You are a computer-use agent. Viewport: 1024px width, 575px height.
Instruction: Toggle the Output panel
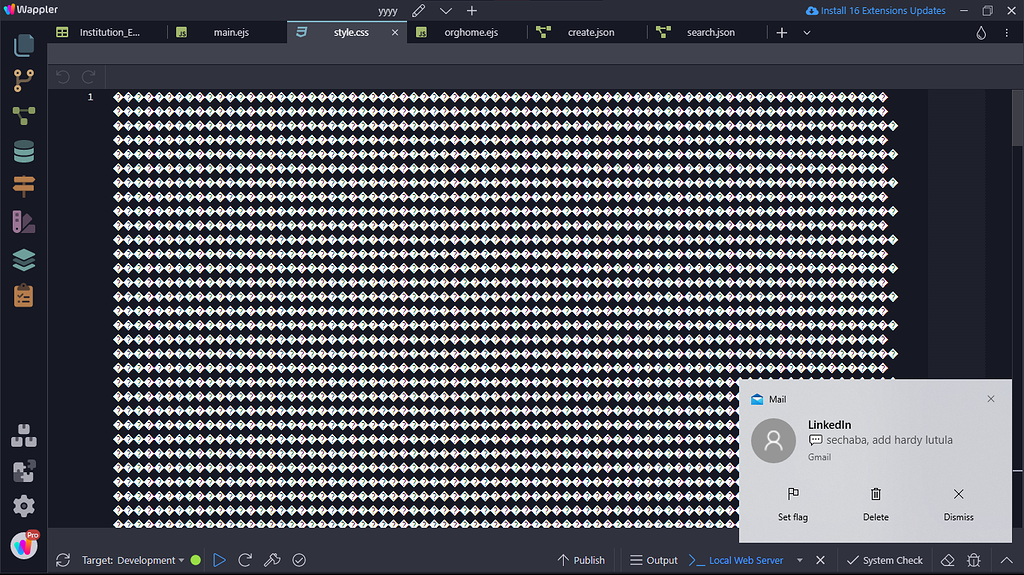(653, 560)
